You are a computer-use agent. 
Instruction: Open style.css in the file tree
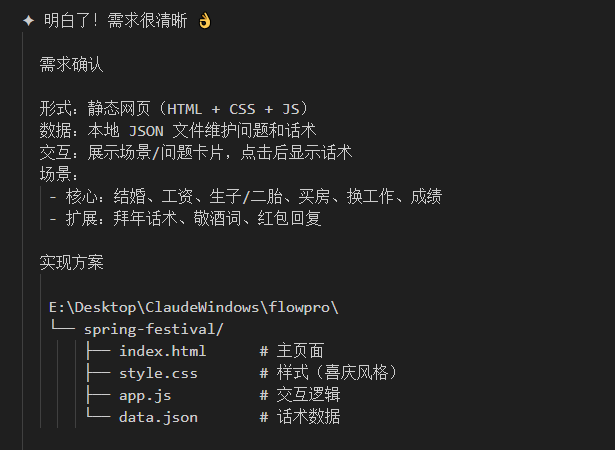158,373
